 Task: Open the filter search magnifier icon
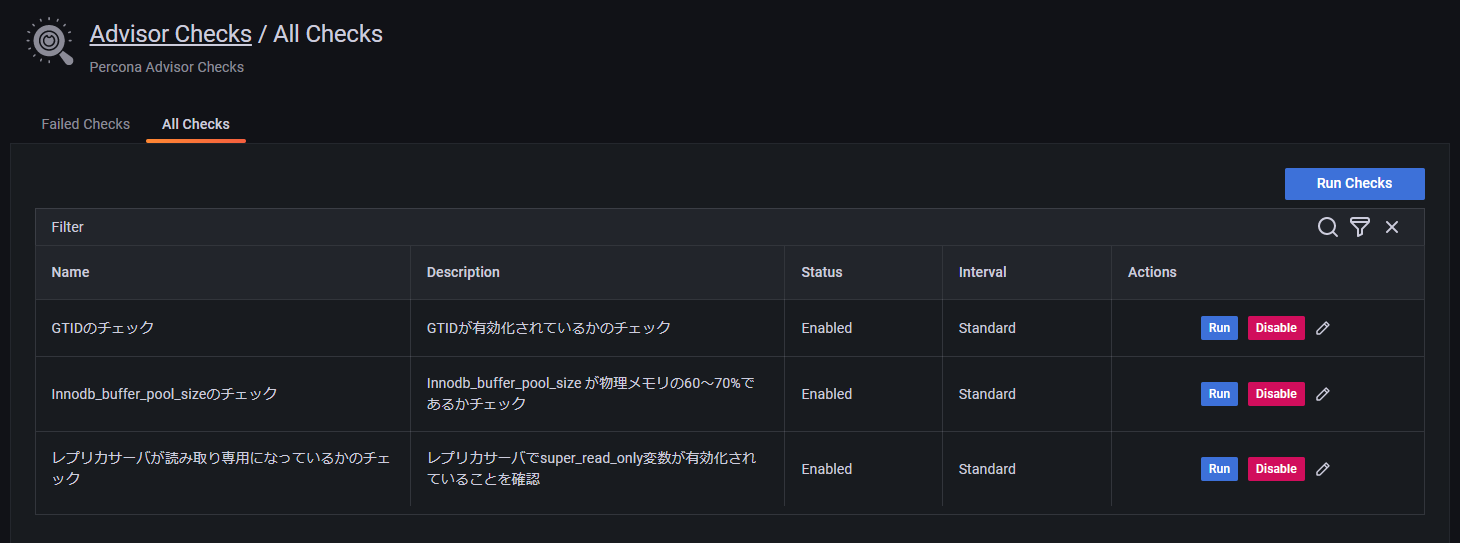[1327, 227]
